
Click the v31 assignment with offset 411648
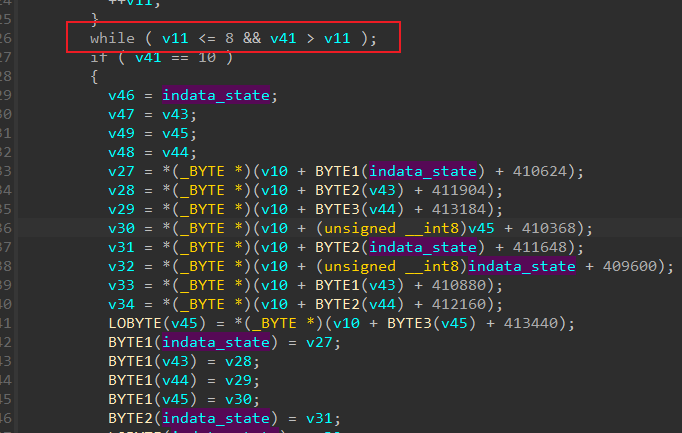(x=346, y=247)
